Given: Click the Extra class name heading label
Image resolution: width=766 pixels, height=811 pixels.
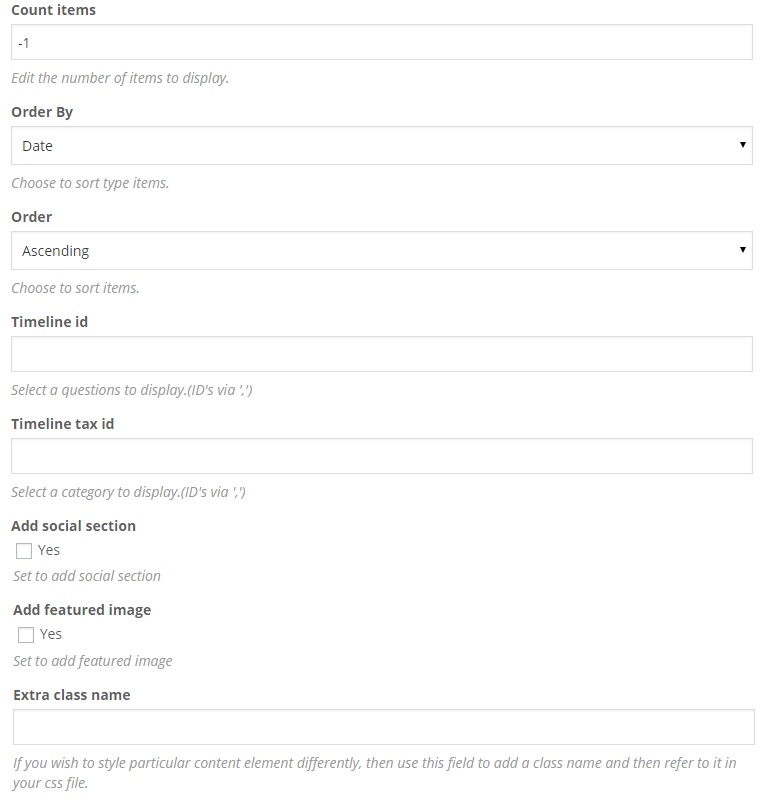Looking at the screenshot, I should point(72,695).
